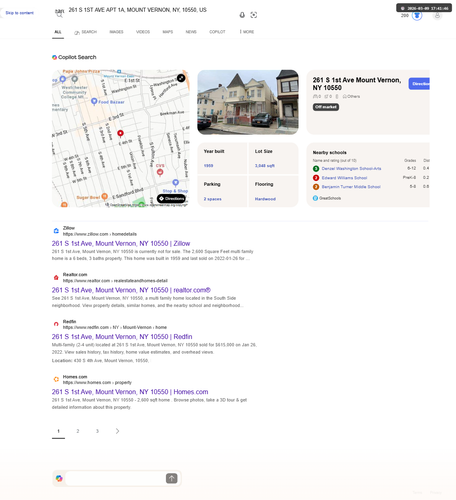Click the Sugar Bowl map marker

104,196
